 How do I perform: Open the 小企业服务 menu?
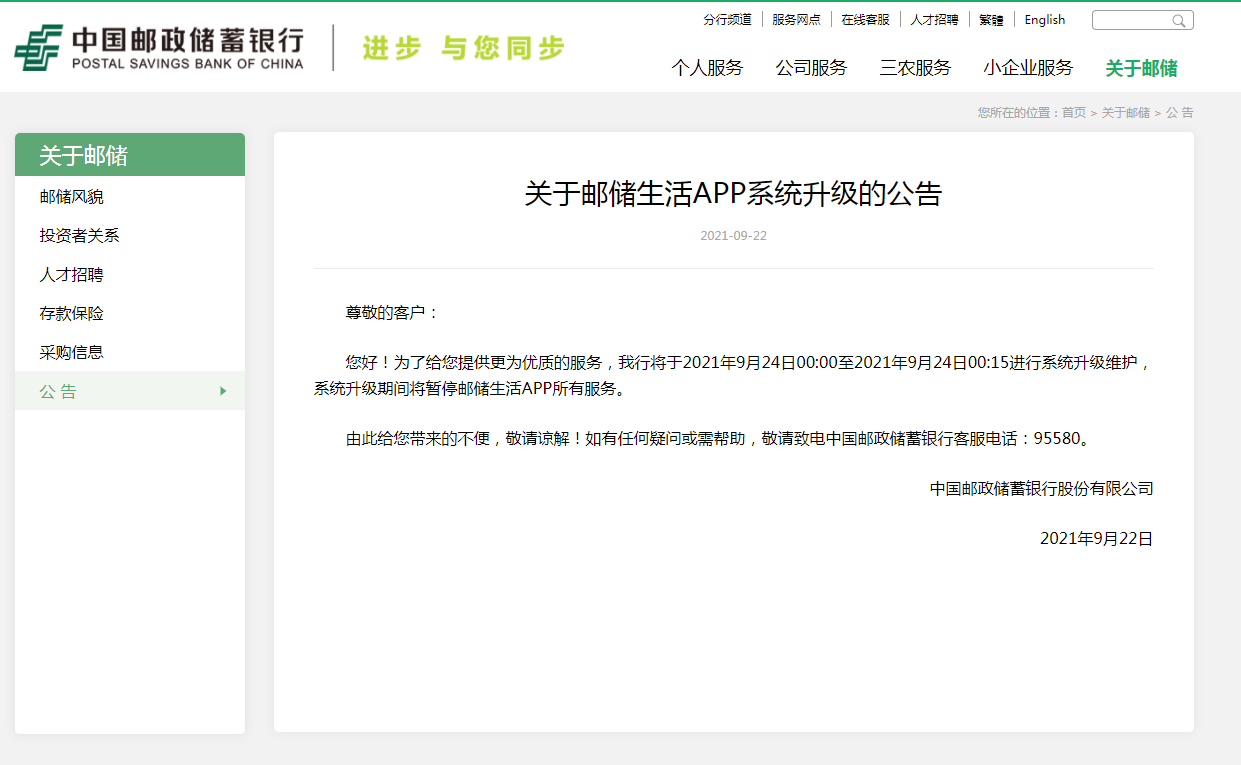tap(1028, 68)
